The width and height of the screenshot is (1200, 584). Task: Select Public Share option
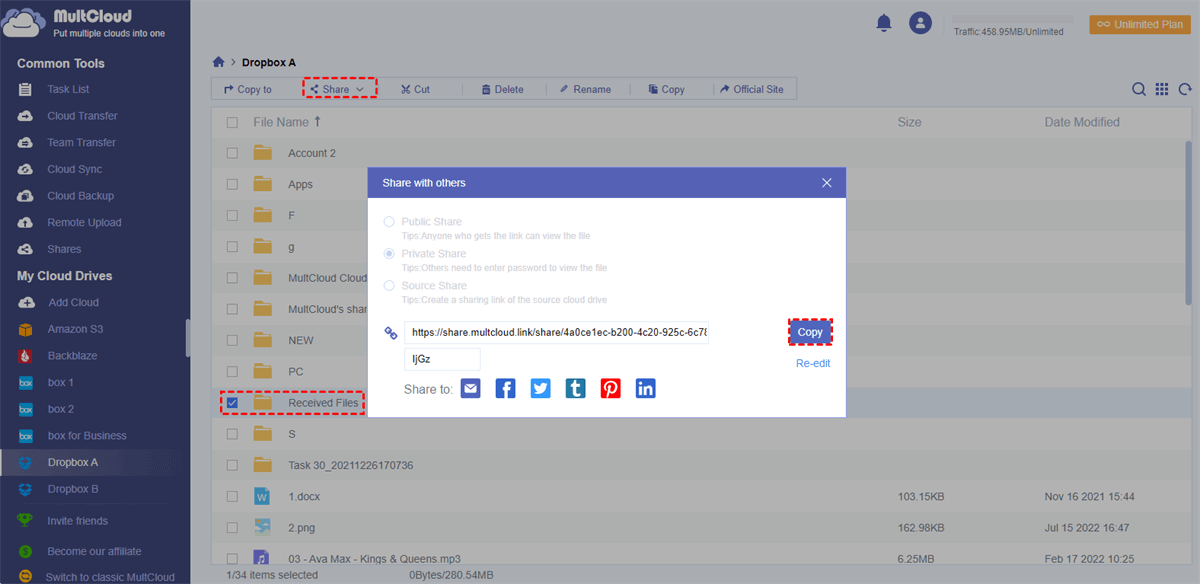tap(389, 222)
